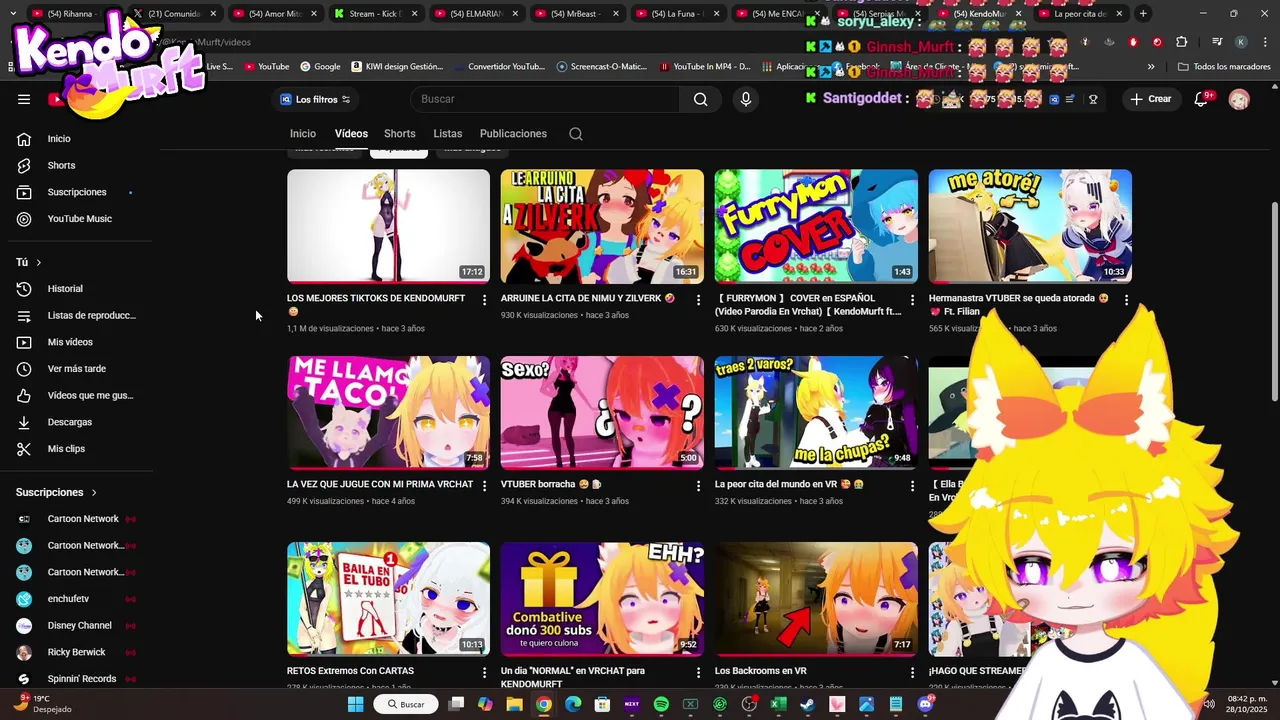Screen dimensions: 1280x720
Task: Click the search magnifier button
Action: point(700,99)
